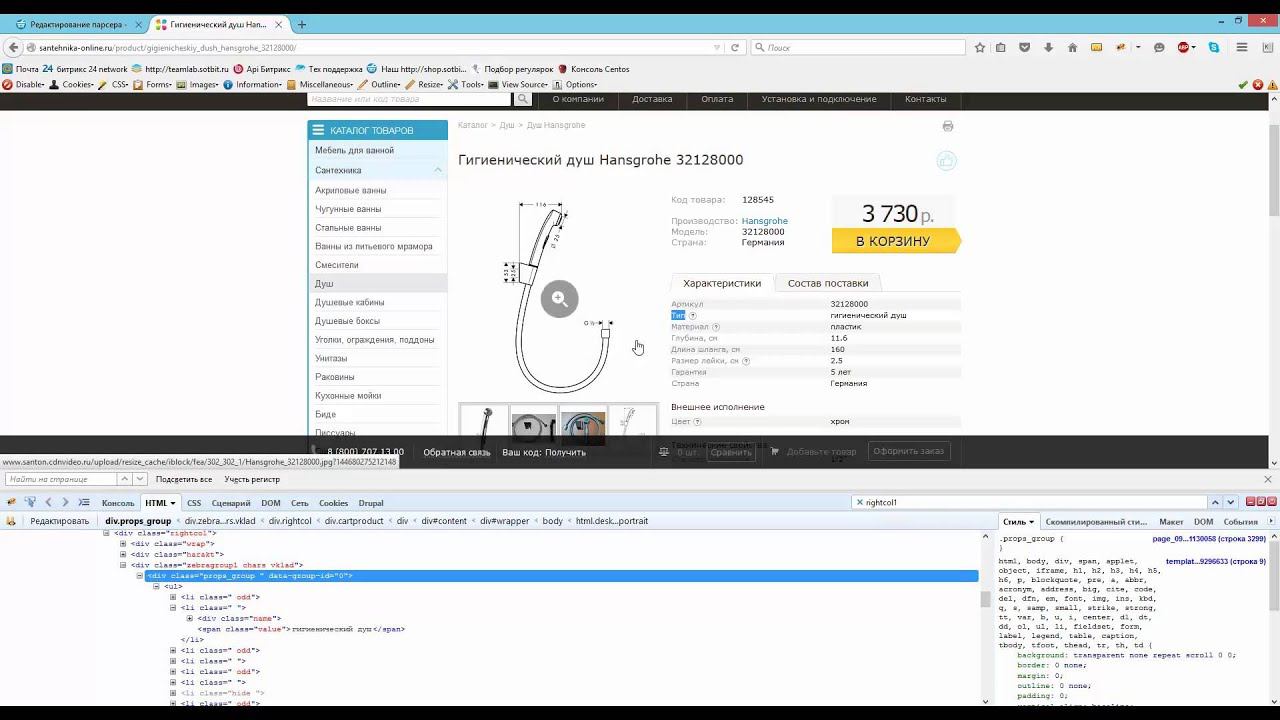Click the print icon on the product page
Screen dimensions: 1280x720
click(x=948, y=126)
